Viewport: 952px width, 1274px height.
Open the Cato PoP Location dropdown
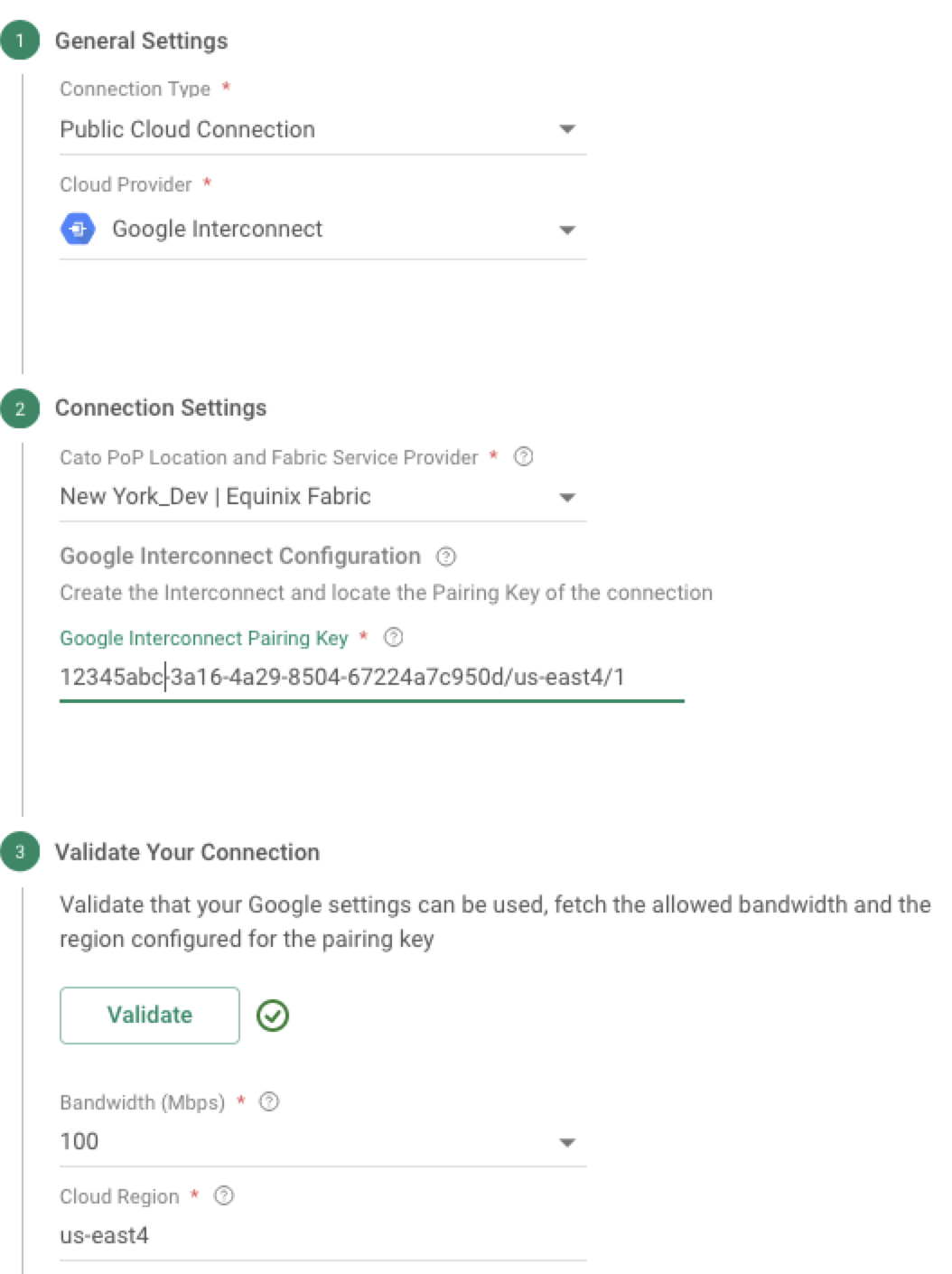(x=567, y=496)
